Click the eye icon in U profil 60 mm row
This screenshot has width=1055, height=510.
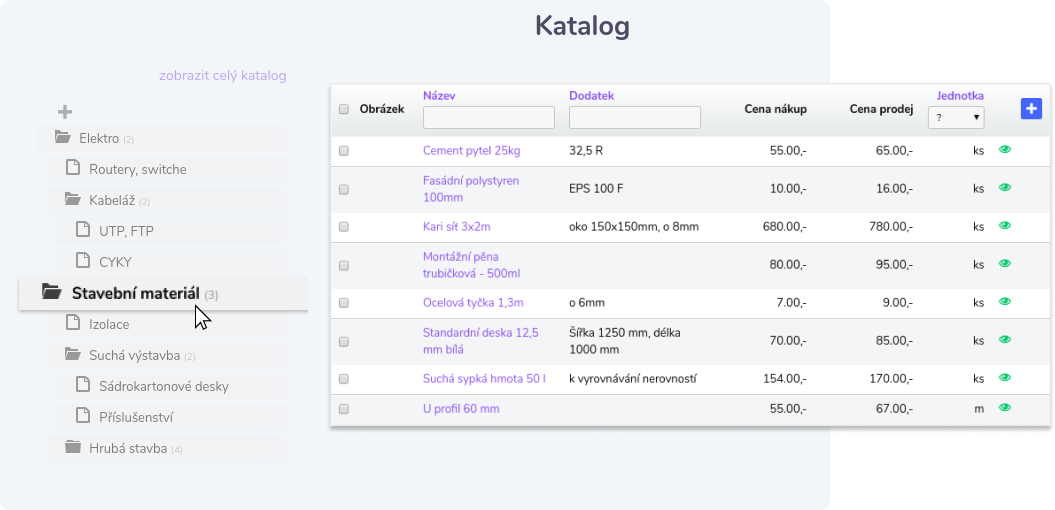point(1005,408)
